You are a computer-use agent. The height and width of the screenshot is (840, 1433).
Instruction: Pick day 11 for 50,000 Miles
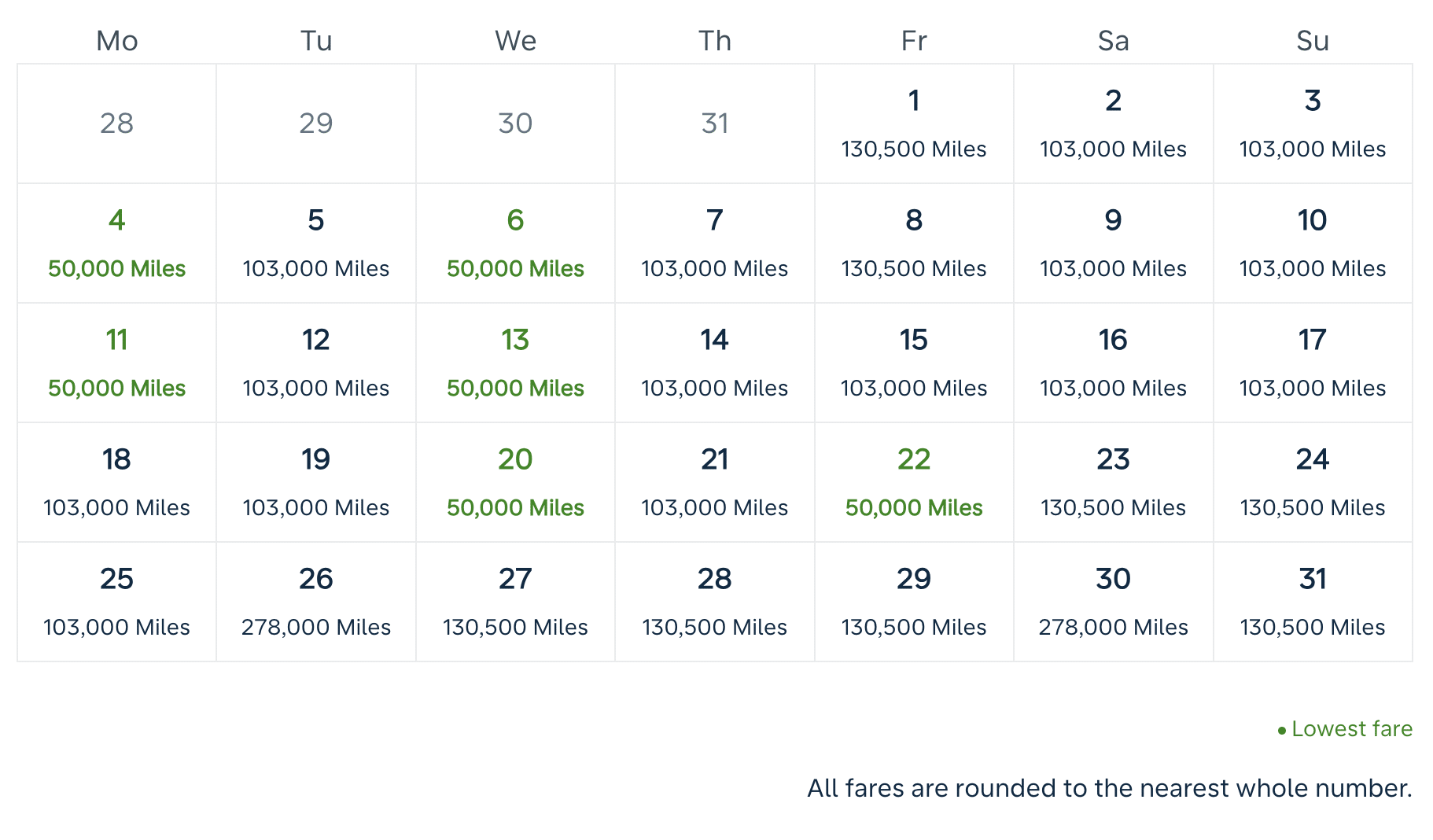click(x=116, y=363)
